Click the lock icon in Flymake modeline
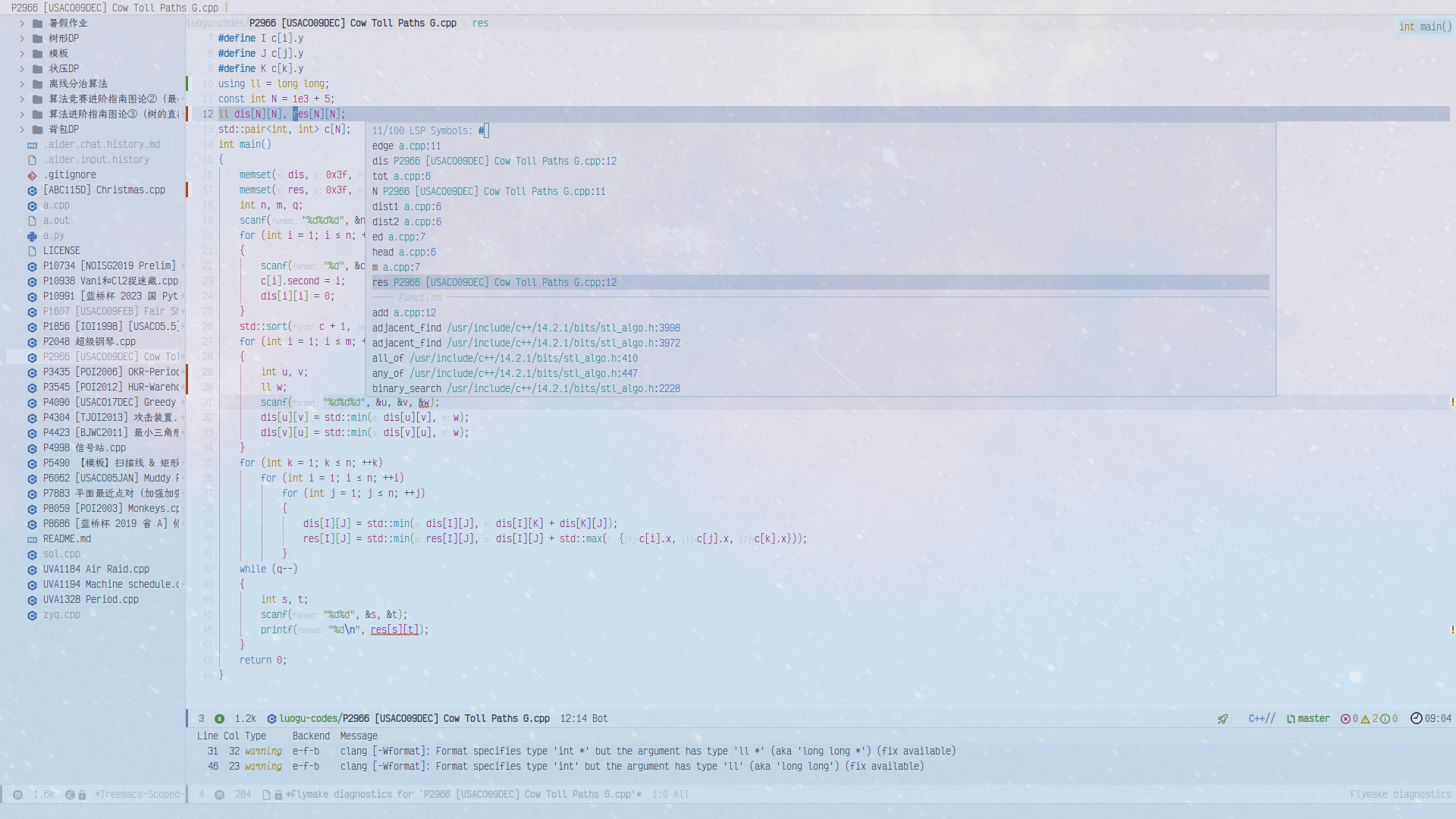The width and height of the screenshot is (1456, 819). (x=278, y=795)
